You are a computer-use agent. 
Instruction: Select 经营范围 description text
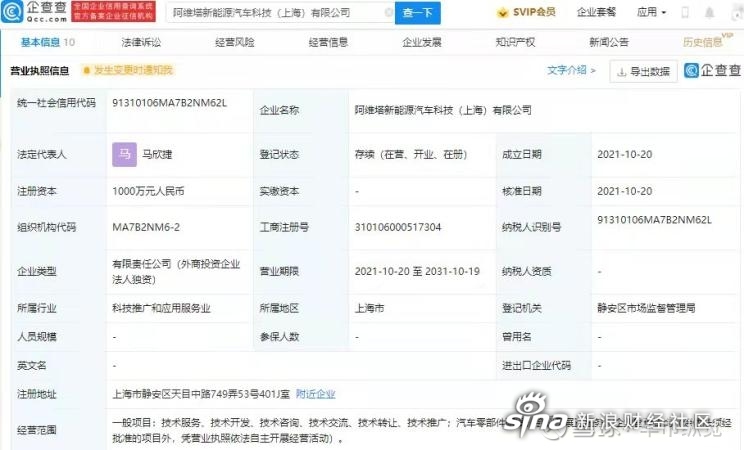pos(421,430)
